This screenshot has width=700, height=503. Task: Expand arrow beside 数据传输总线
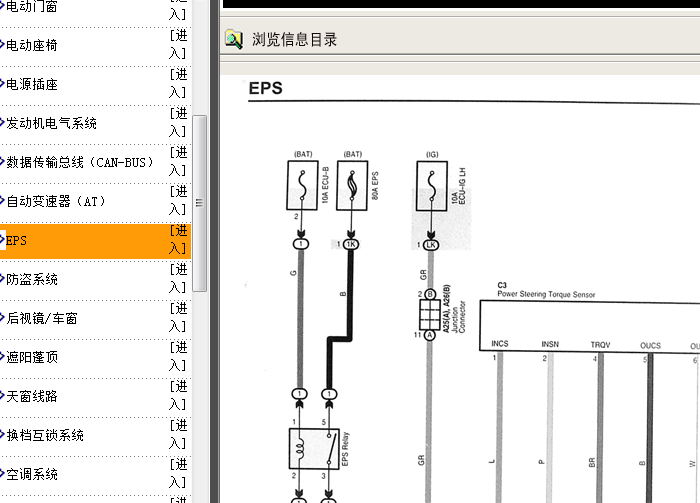click(2, 162)
